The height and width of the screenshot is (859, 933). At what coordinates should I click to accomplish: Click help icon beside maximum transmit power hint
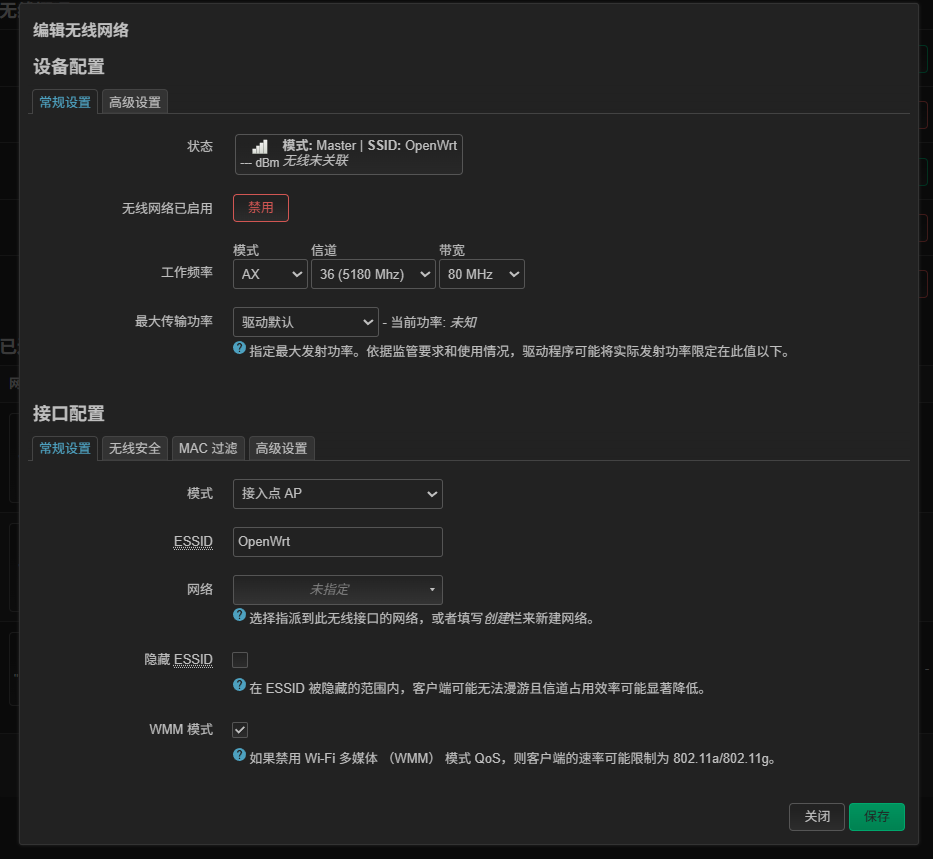pyautogui.click(x=240, y=349)
